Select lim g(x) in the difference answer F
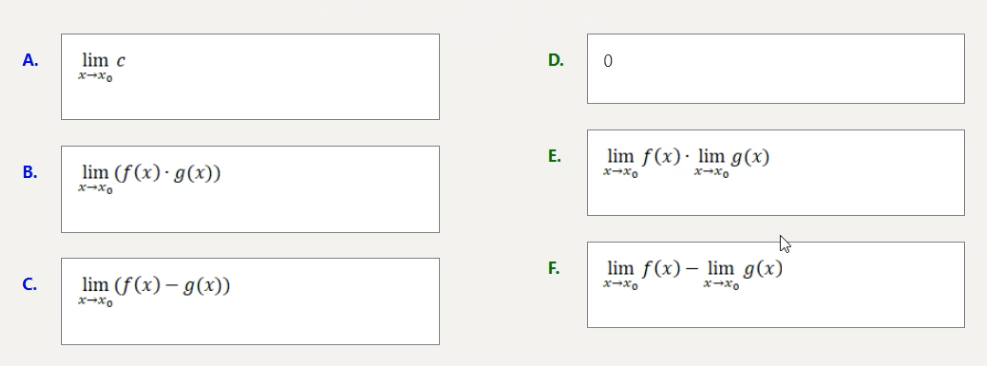The width and height of the screenshot is (987, 366). point(743,274)
